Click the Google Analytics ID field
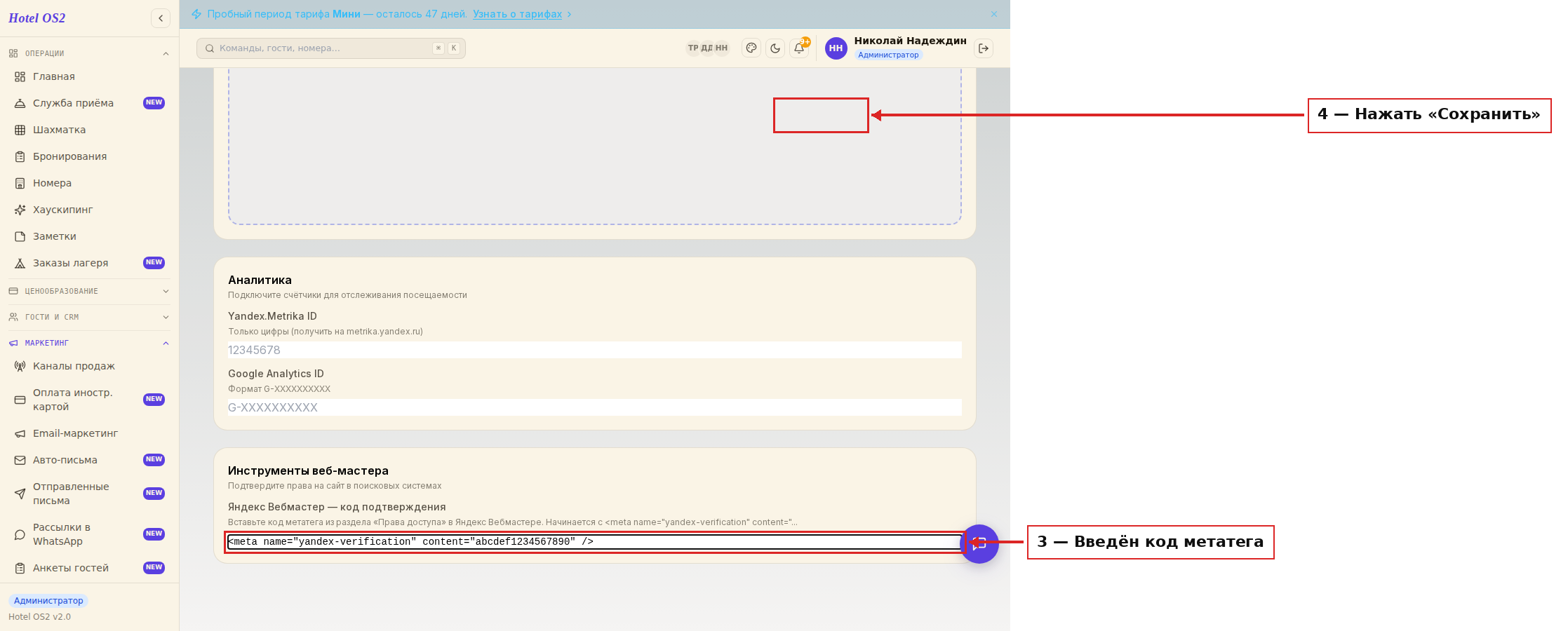 point(595,407)
